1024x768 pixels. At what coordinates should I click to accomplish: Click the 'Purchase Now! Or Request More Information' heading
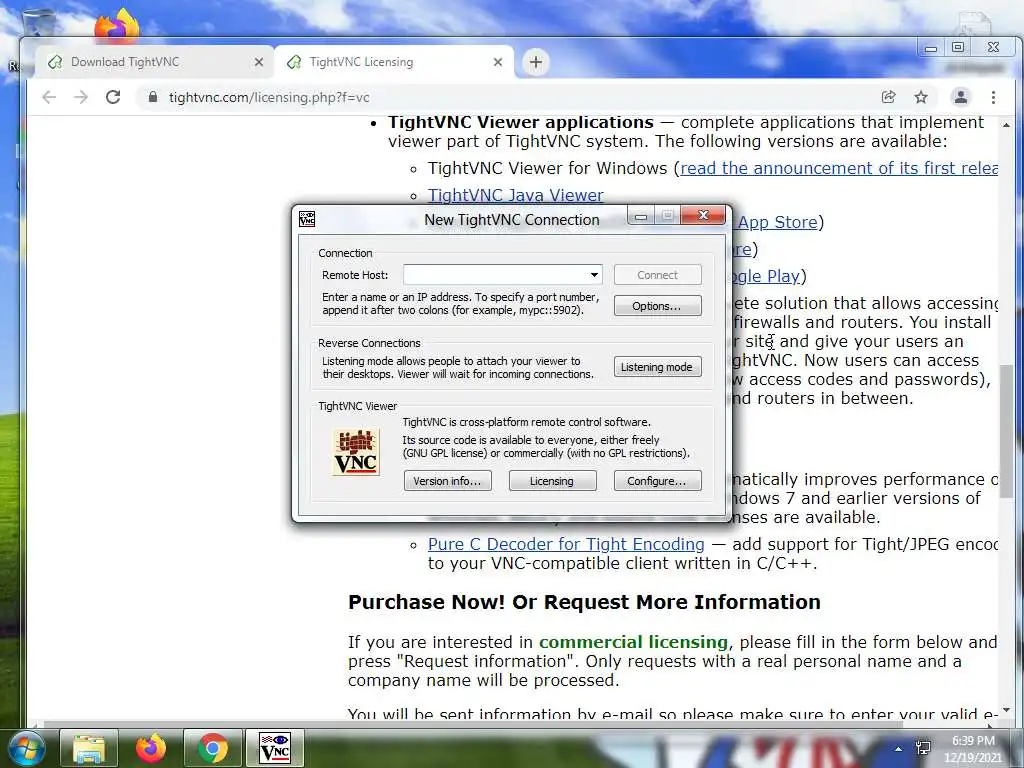tap(584, 601)
